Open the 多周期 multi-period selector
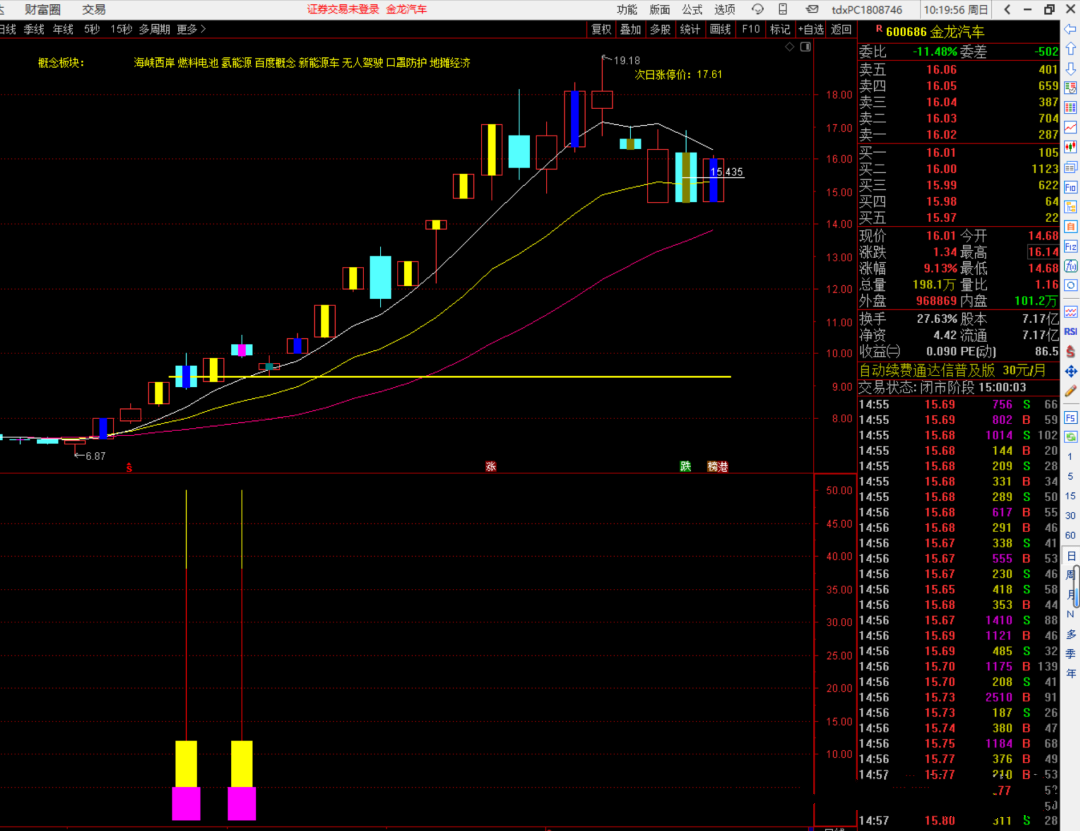The height and width of the screenshot is (831, 1080). [x=154, y=30]
